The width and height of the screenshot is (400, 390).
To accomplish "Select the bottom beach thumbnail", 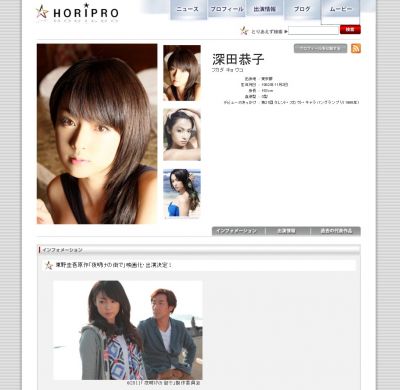I will click(x=182, y=194).
